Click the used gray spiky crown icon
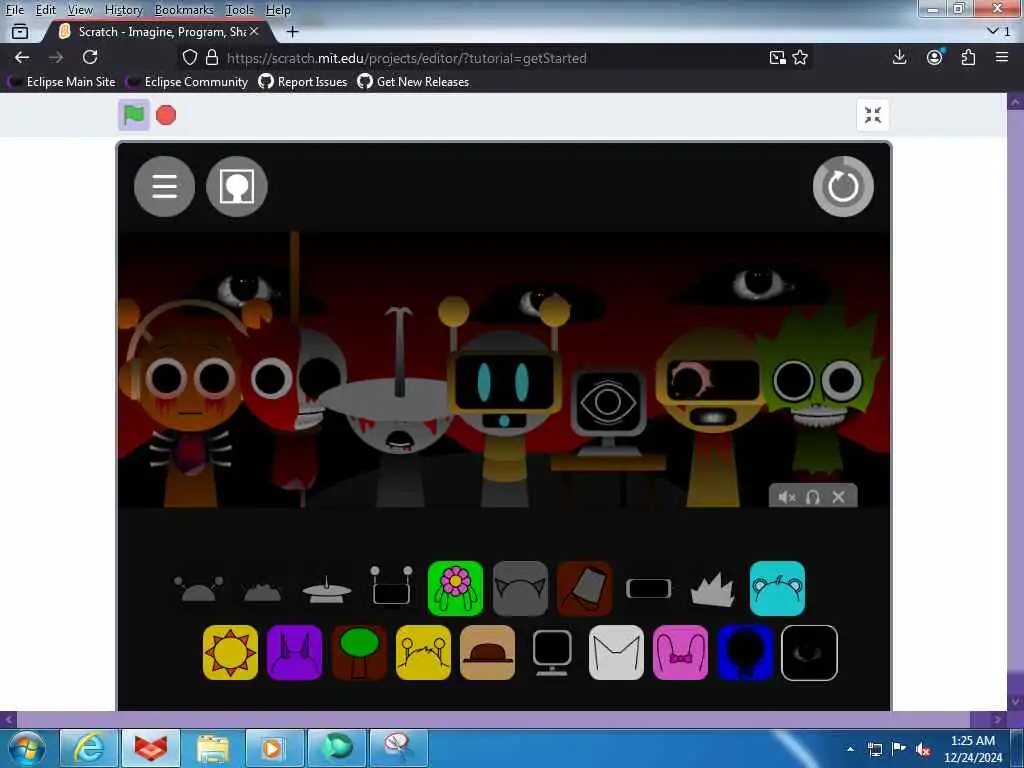1024x768 pixels. tap(712, 588)
